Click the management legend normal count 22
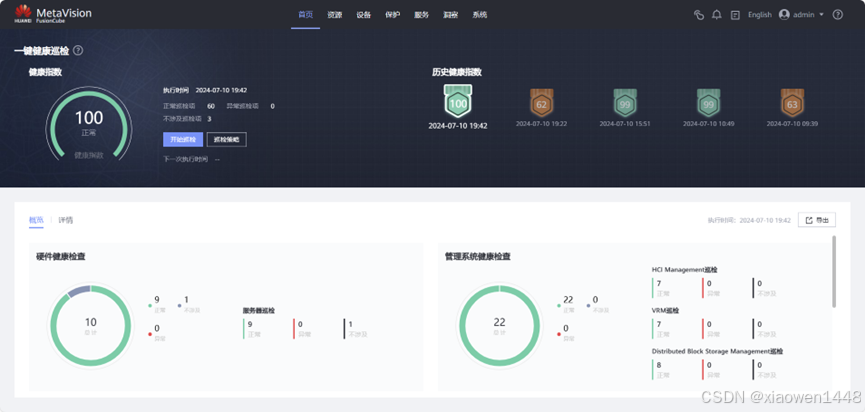865x412 pixels. (568, 300)
